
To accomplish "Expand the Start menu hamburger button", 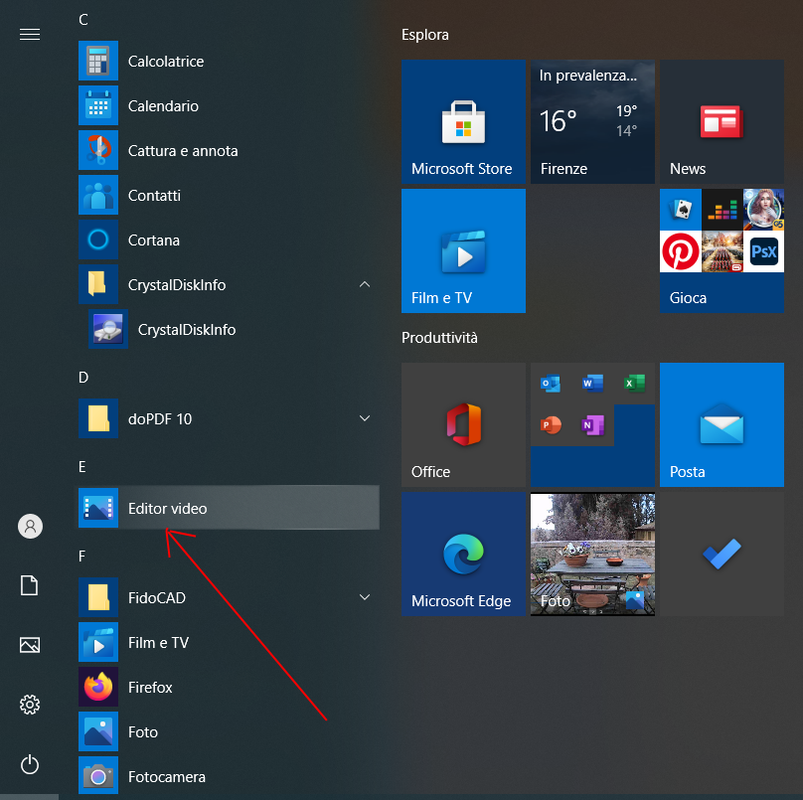I will (x=30, y=34).
